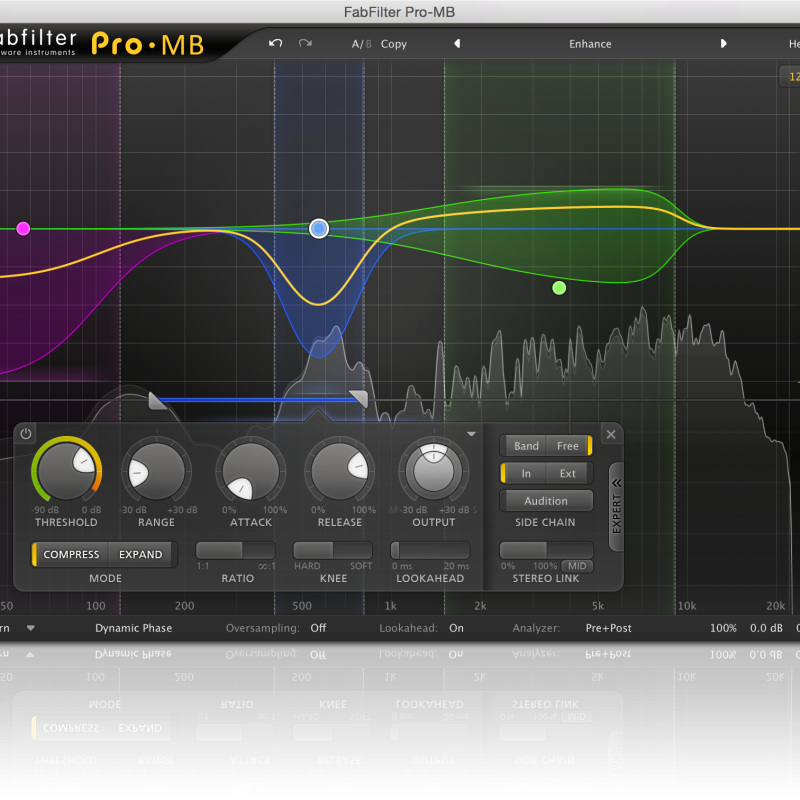Toggle the MID stereo link button
This screenshot has height=800, width=800.
click(577, 566)
